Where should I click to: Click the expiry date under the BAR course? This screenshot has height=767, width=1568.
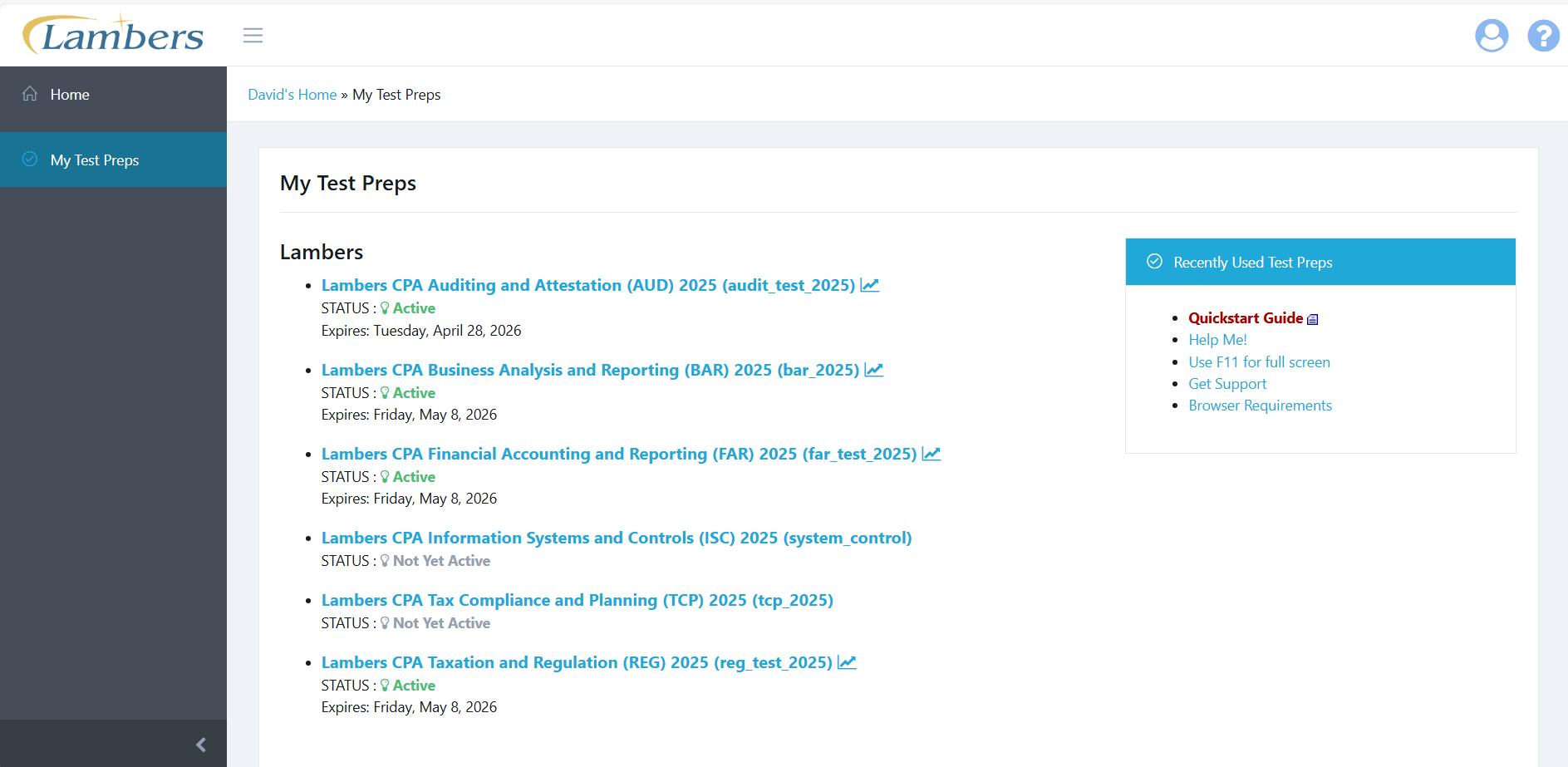tap(409, 415)
